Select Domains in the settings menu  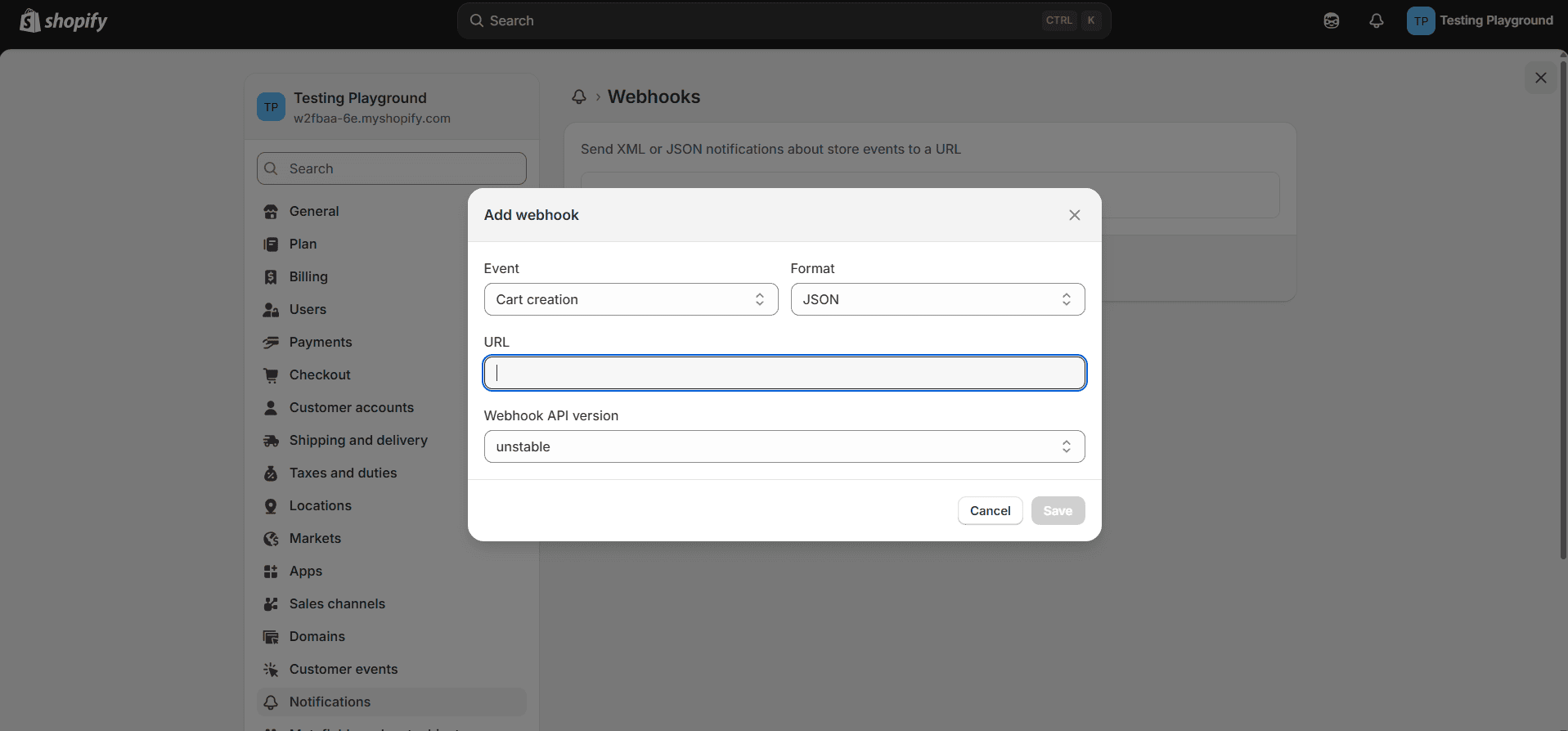click(317, 636)
